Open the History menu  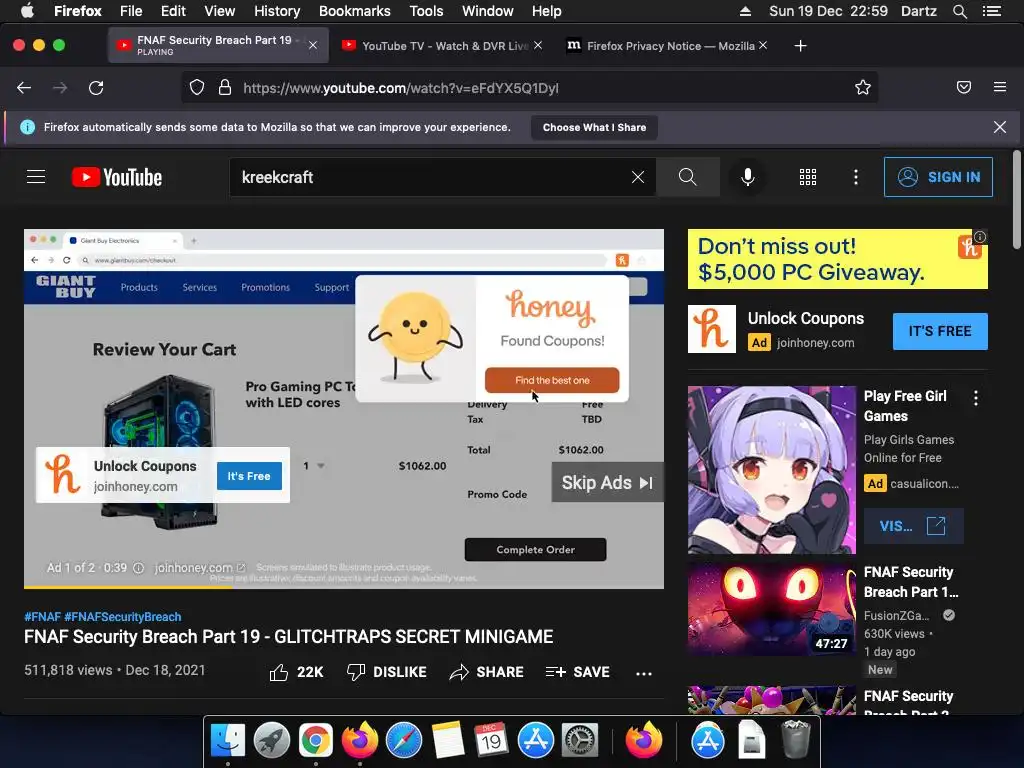(277, 11)
